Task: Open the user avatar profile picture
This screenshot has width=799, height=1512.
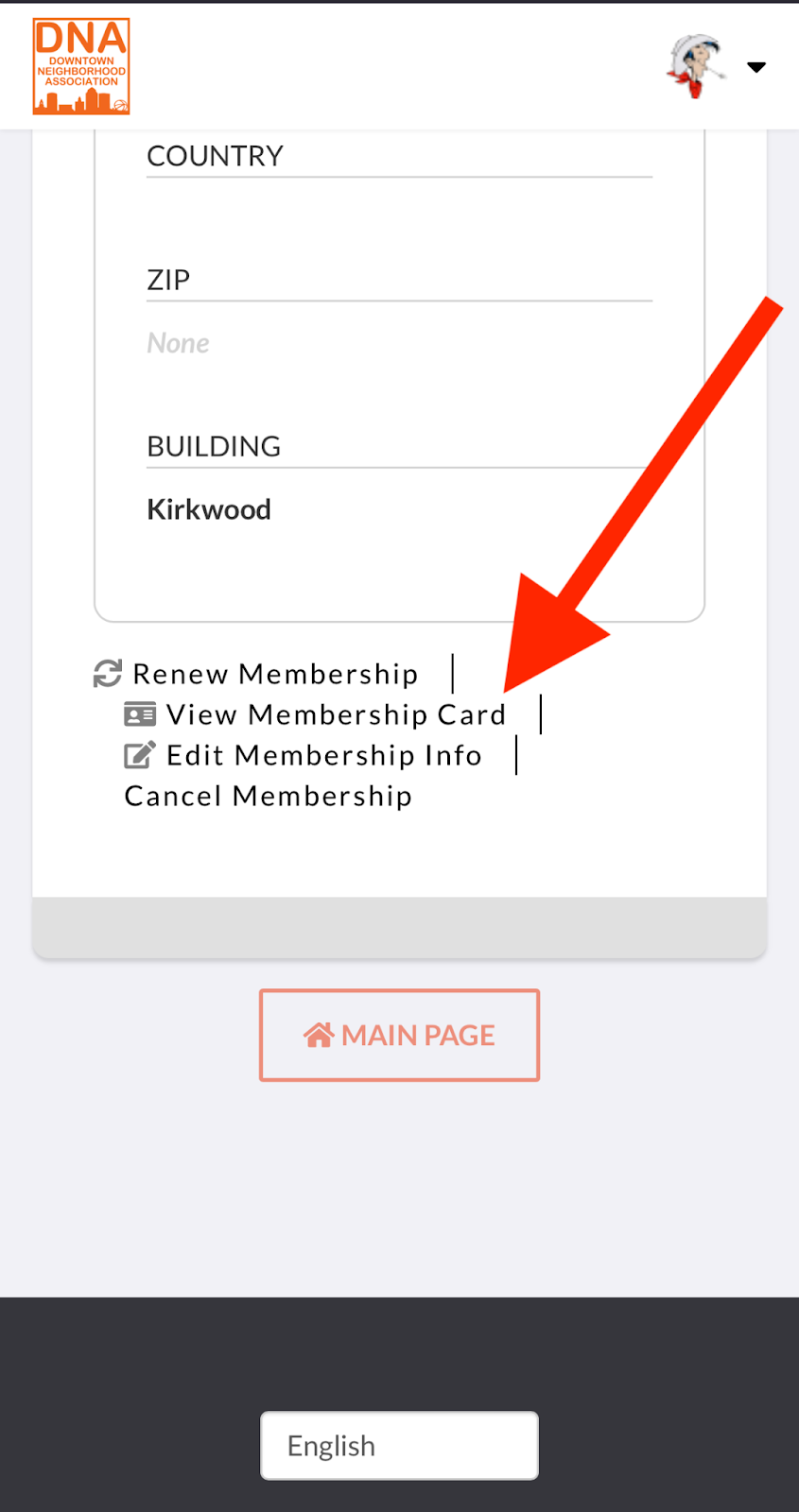Action: [697, 66]
